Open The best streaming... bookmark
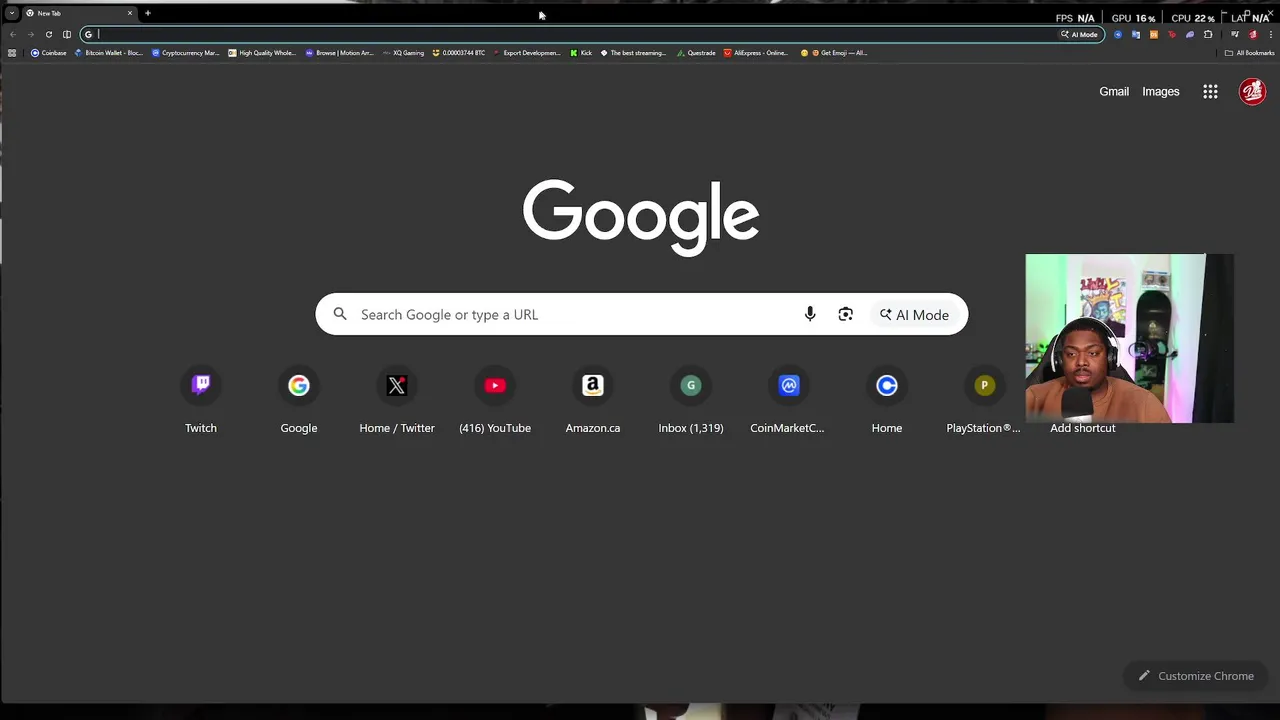The image size is (1280, 720). pos(634,53)
